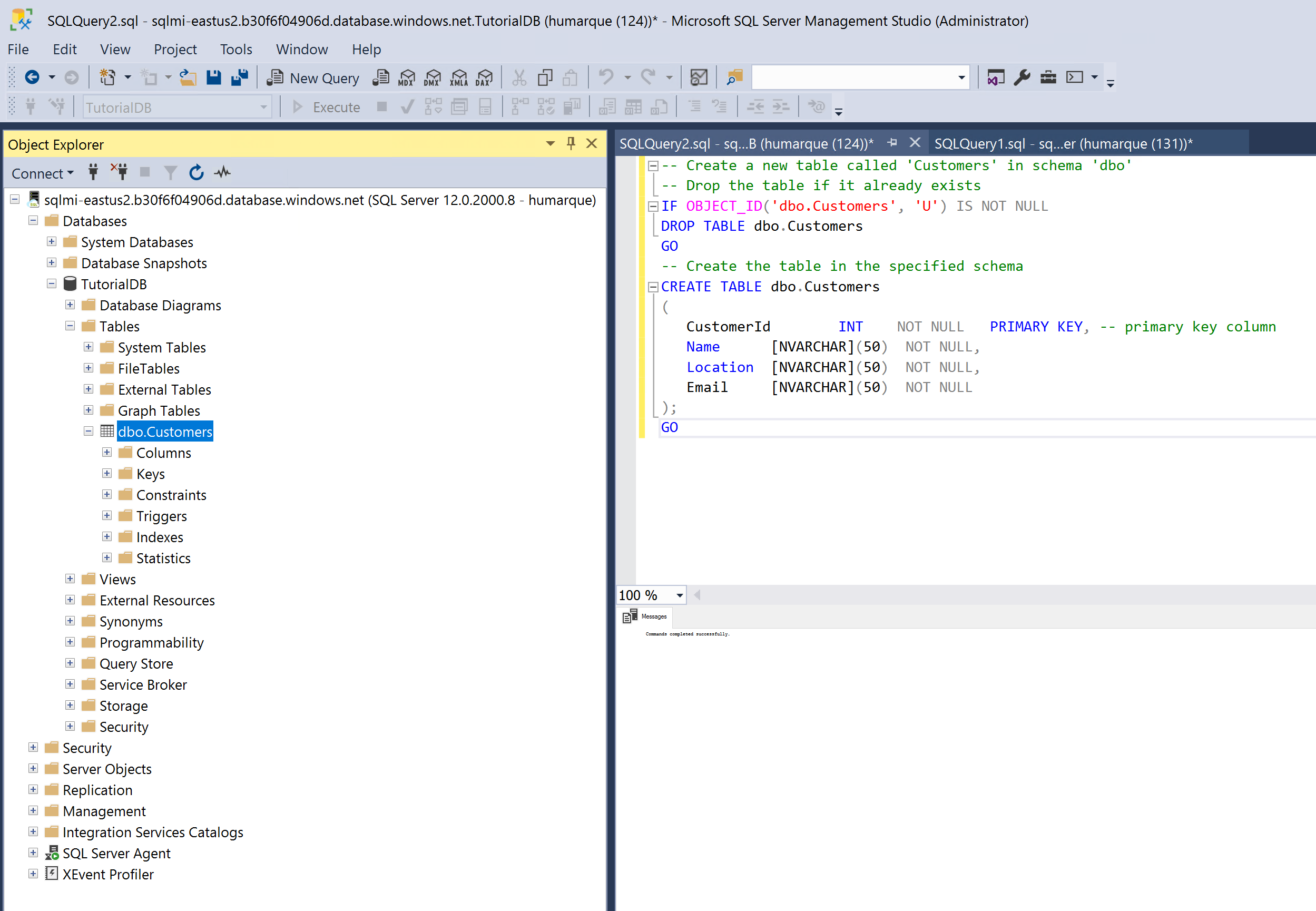Toggle pin on SQLQuery2.sql tab

pos(892,143)
